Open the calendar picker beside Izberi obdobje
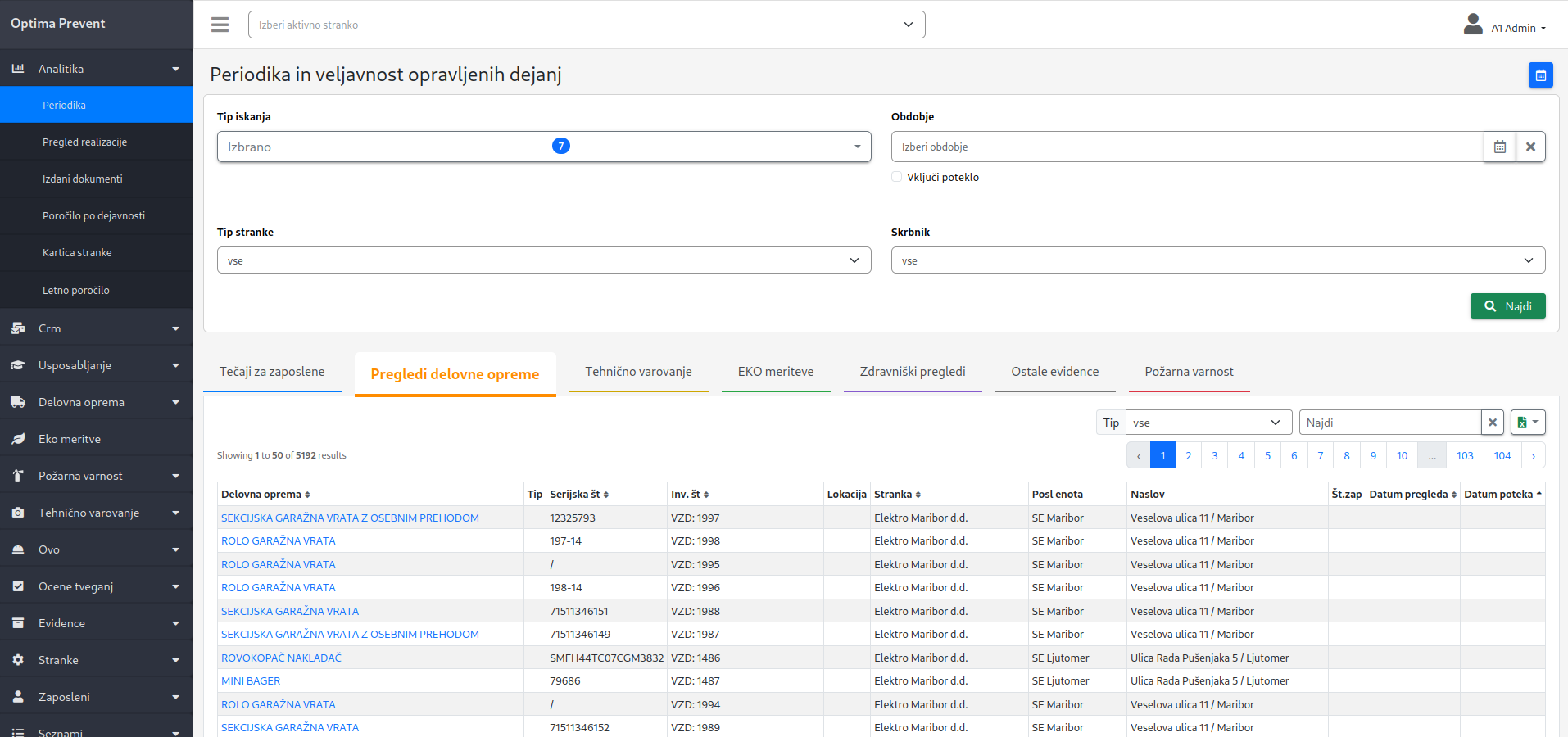This screenshot has height=737, width=1568. 1500,147
